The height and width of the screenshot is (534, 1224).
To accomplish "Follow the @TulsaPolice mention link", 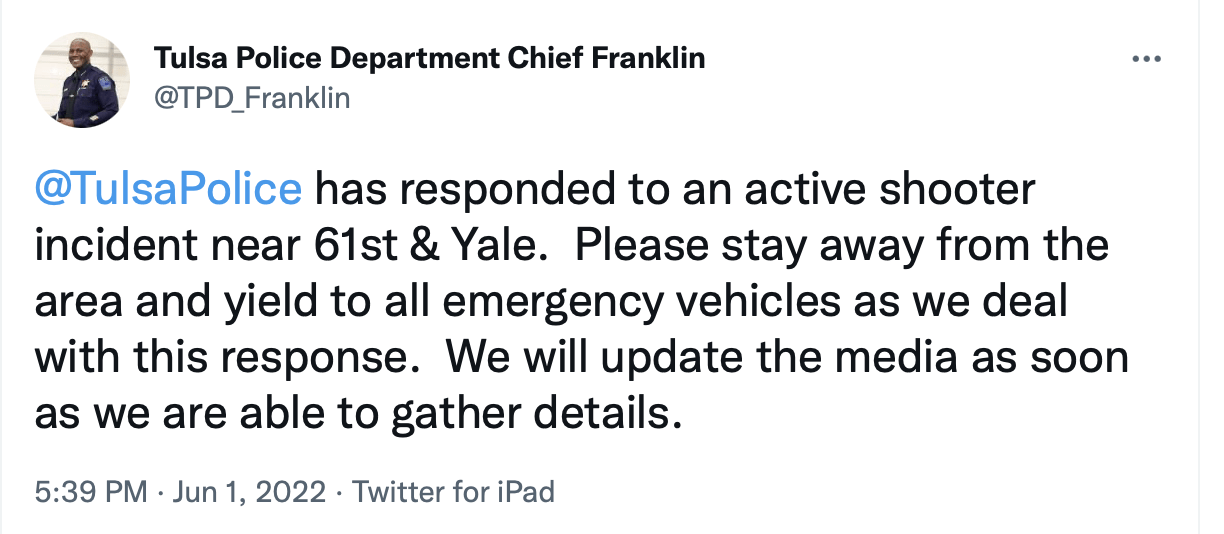I will [168, 190].
